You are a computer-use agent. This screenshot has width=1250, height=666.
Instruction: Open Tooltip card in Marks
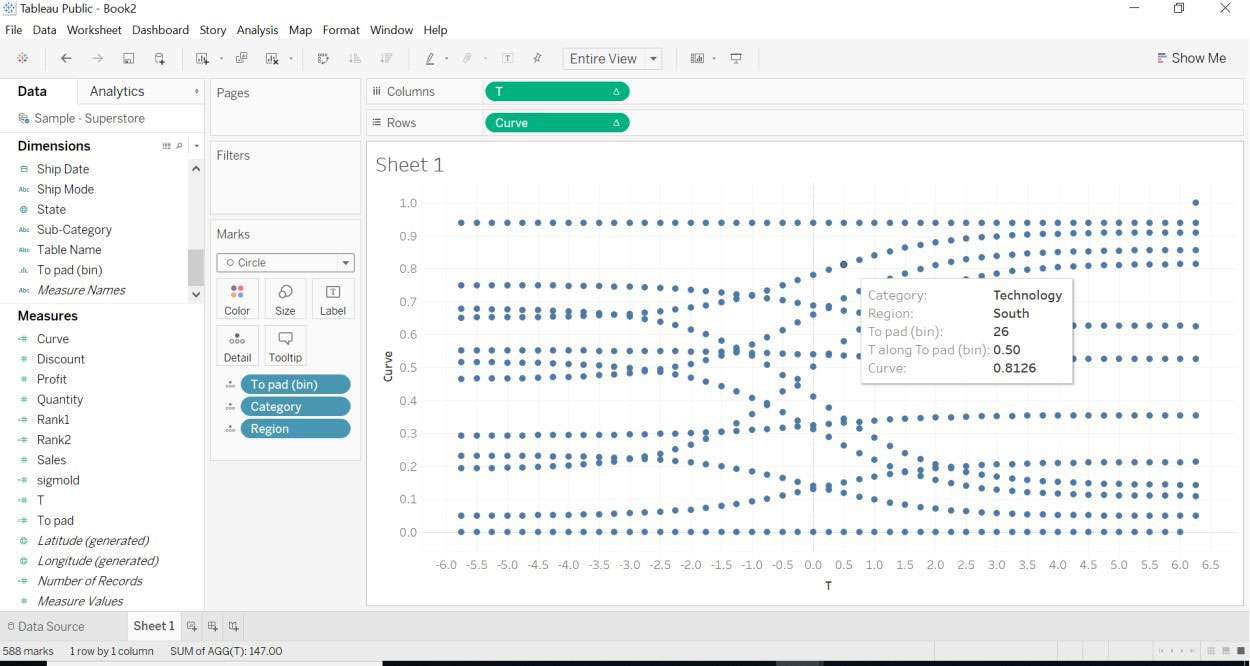(285, 345)
